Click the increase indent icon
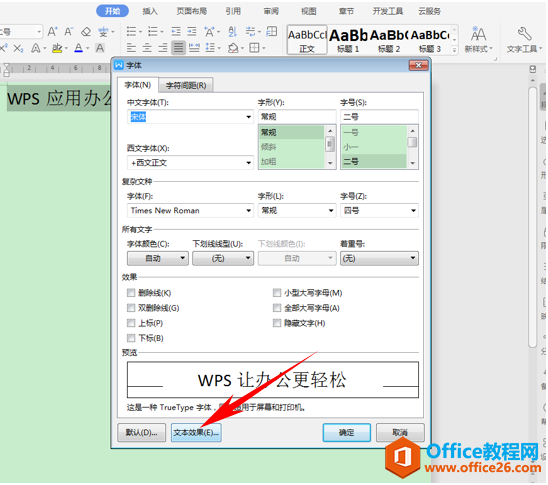This screenshot has width=548, height=485. (x=192, y=32)
